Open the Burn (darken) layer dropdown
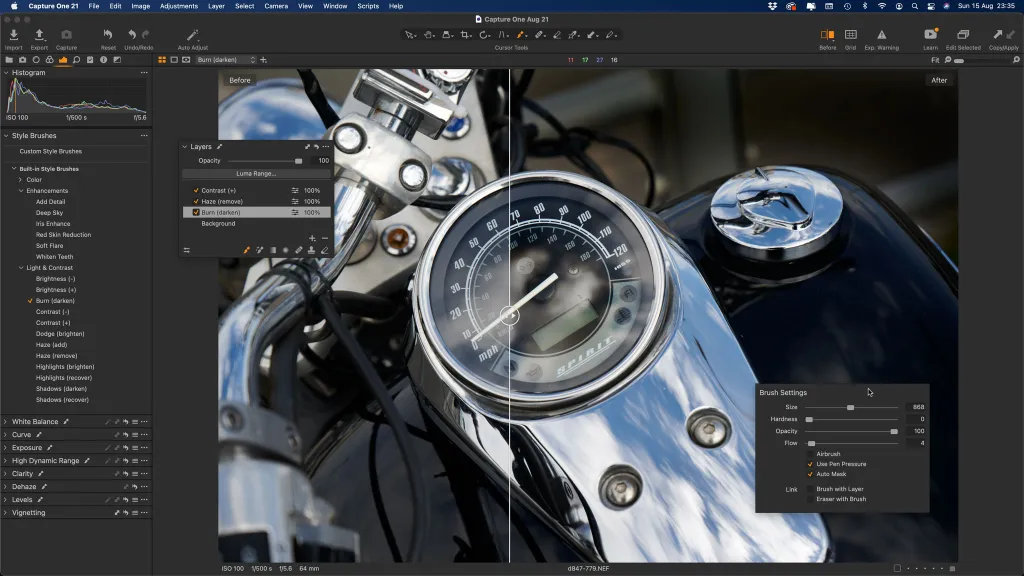1024x576 pixels. point(226,60)
